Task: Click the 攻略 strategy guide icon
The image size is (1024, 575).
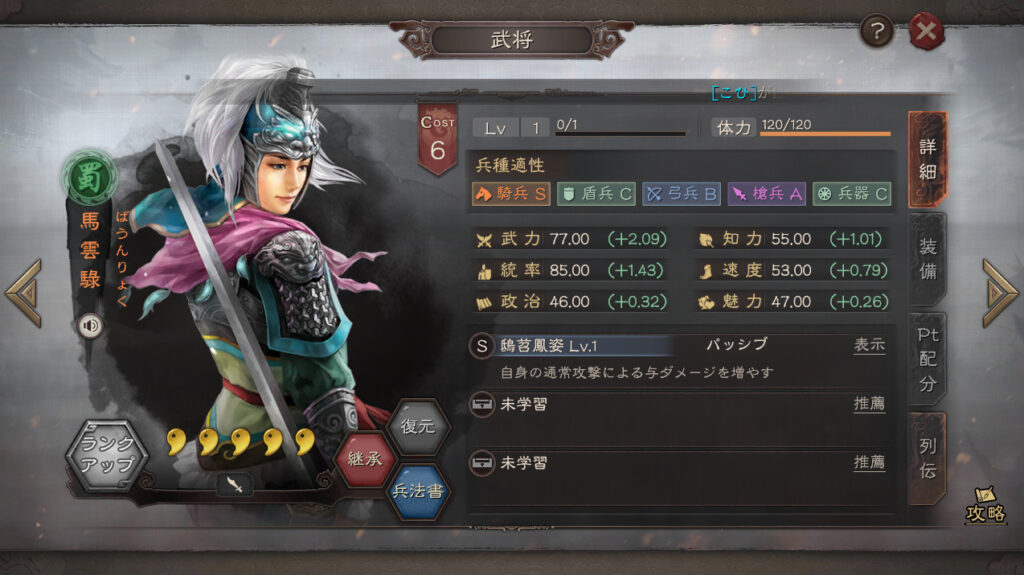Action: [985, 504]
